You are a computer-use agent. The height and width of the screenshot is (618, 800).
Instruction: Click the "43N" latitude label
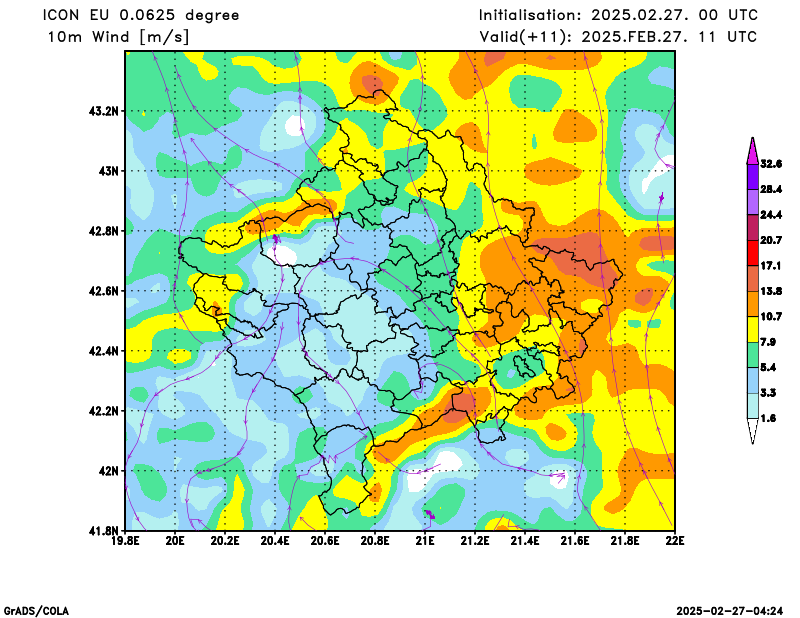108,170
